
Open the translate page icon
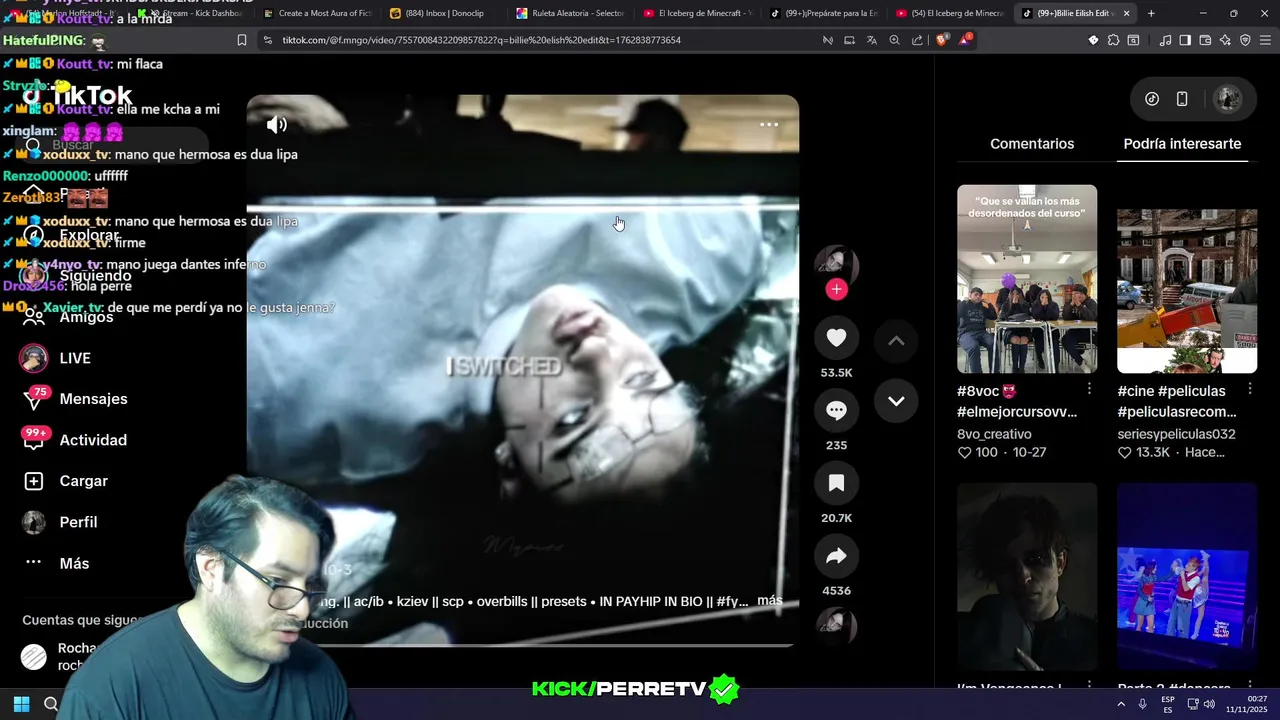[871, 40]
